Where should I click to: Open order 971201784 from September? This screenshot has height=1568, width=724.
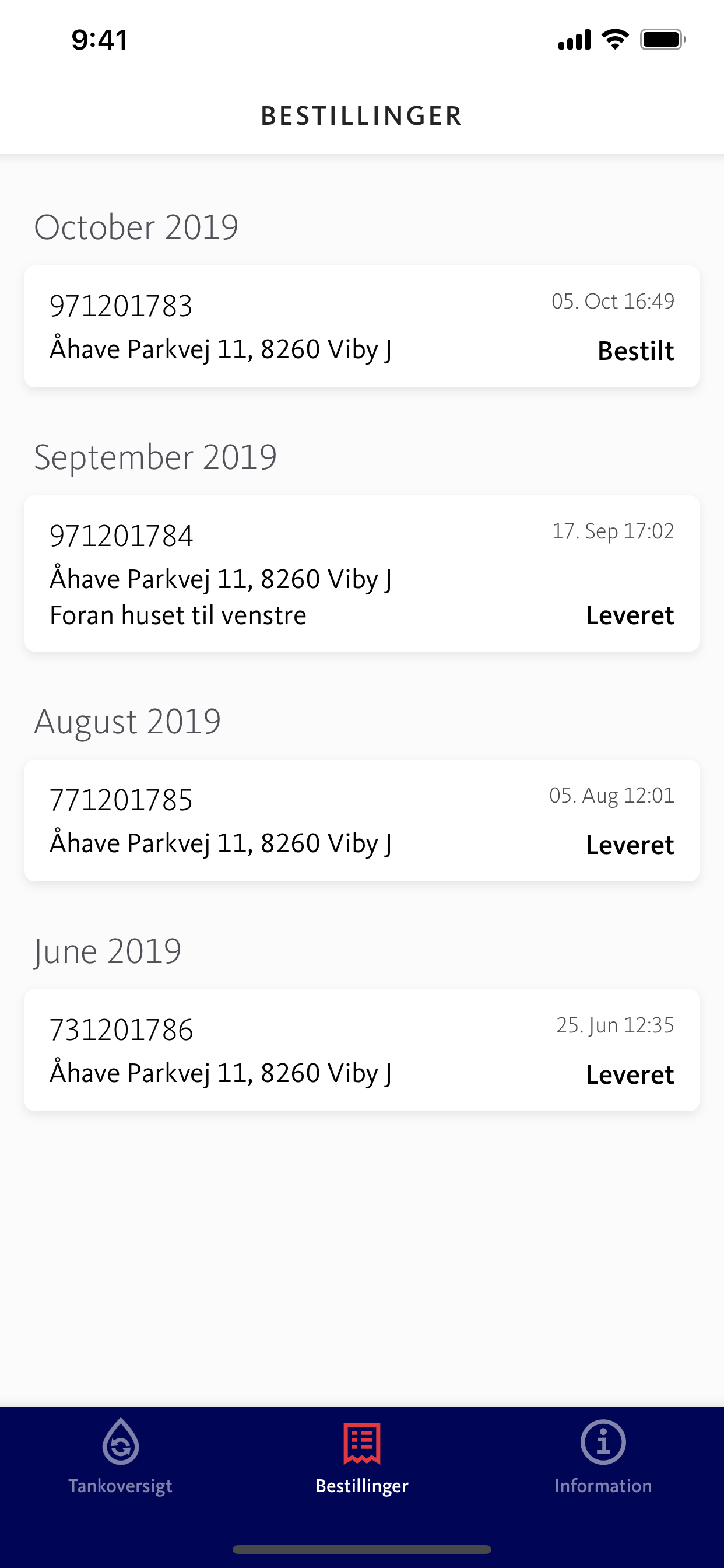(x=362, y=573)
